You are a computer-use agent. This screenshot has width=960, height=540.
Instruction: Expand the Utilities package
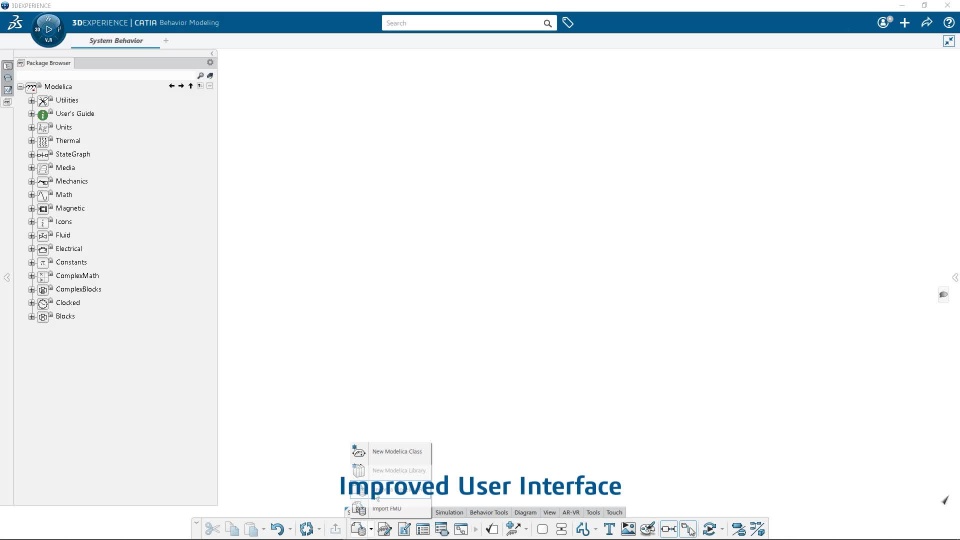coord(32,100)
